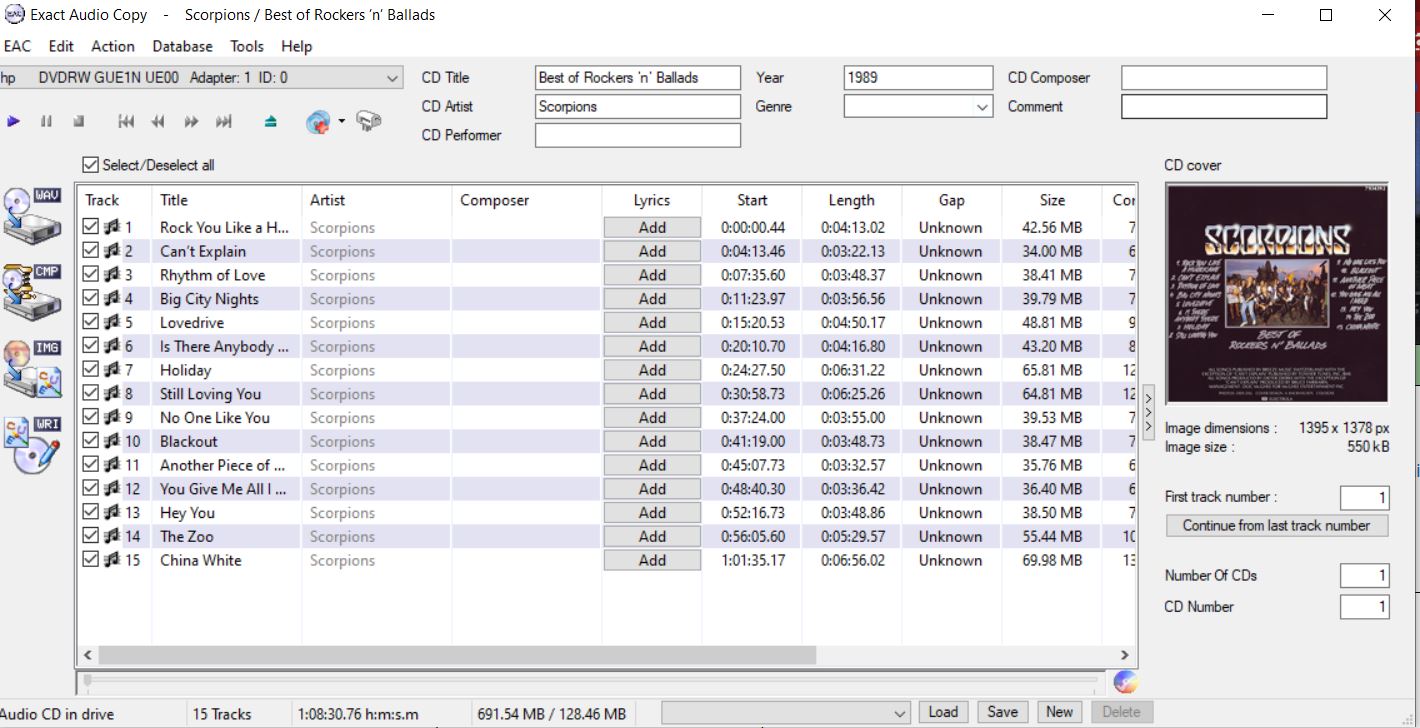Open CD writer using WRI icon
This screenshot has height=728, width=1420.
coord(33,445)
